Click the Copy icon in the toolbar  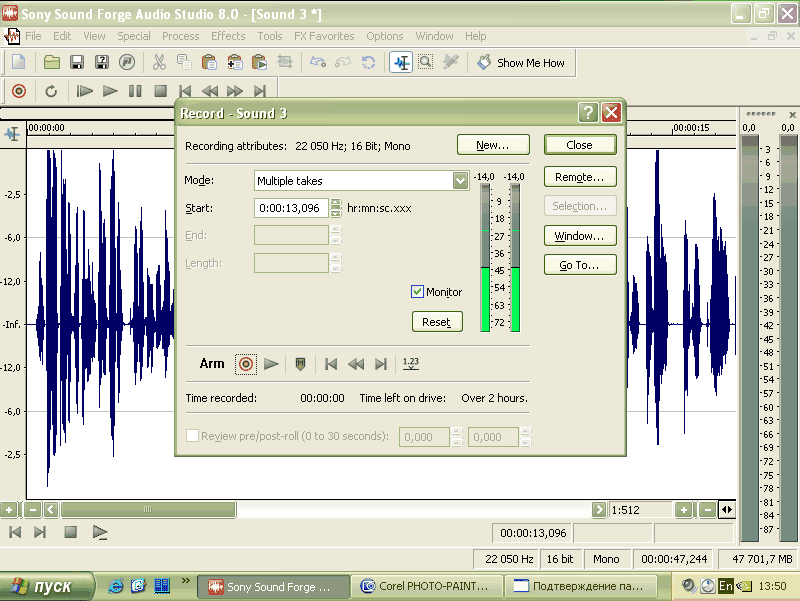(x=184, y=63)
